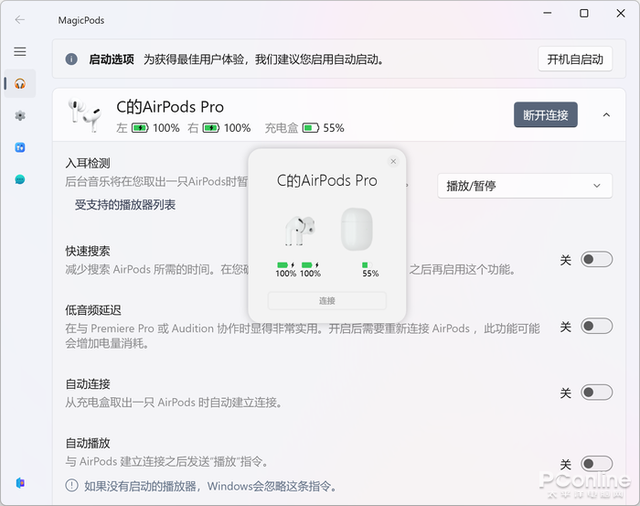The image size is (640, 506).
Task: Click the 55% case battery in popup
Action: click(370, 270)
